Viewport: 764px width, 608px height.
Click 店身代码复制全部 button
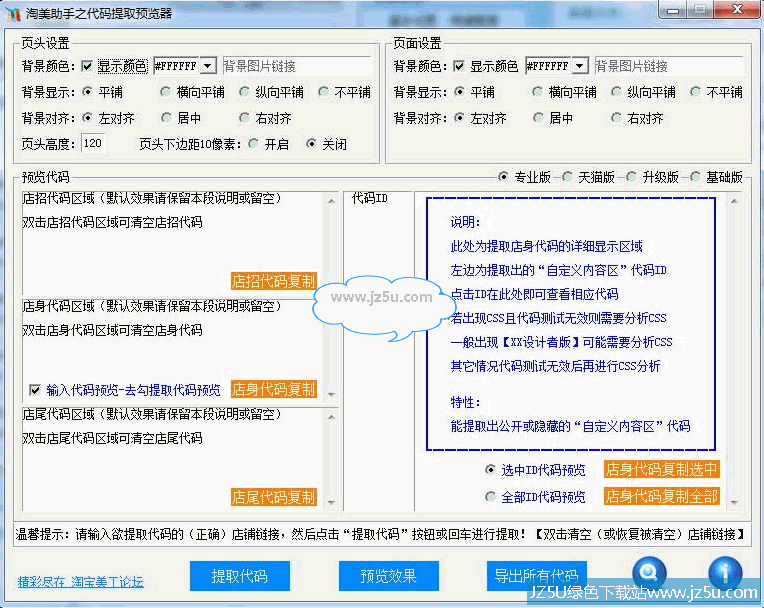click(662, 496)
